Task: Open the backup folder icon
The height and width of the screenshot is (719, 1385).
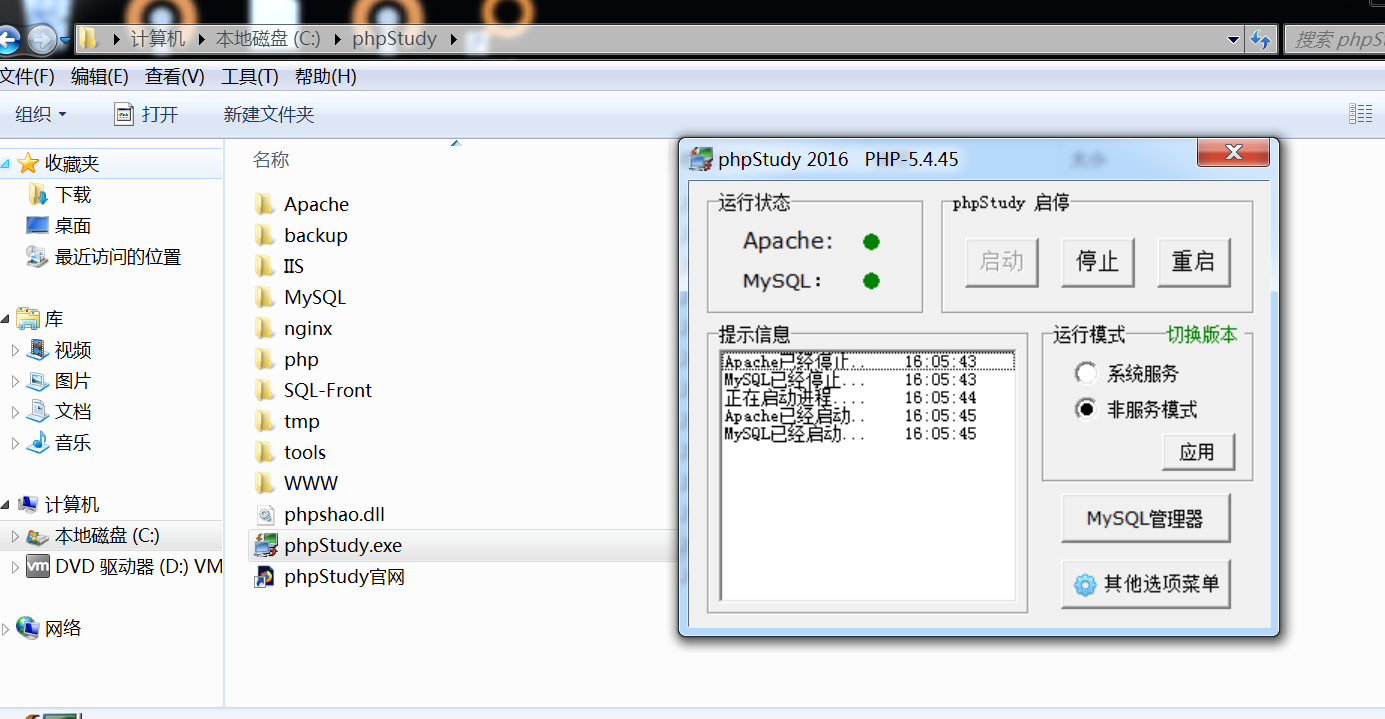Action: tap(265, 235)
